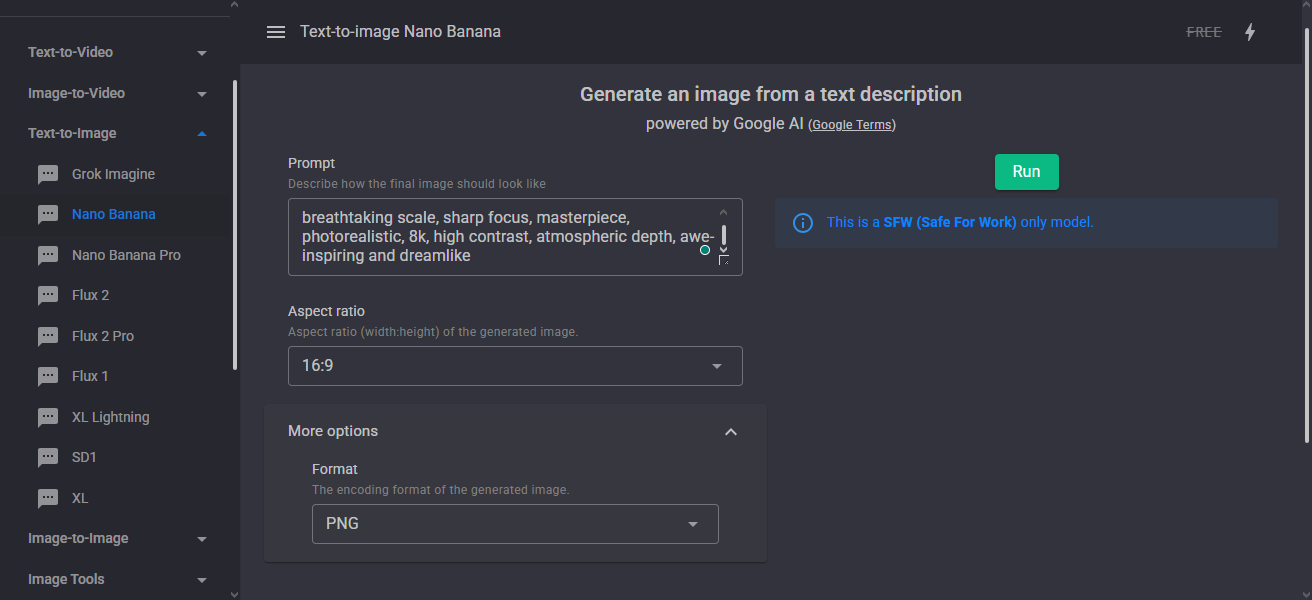Image resolution: width=1312 pixels, height=600 pixels.
Task: Select Flux 1 model in sidebar
Action: 90,376
